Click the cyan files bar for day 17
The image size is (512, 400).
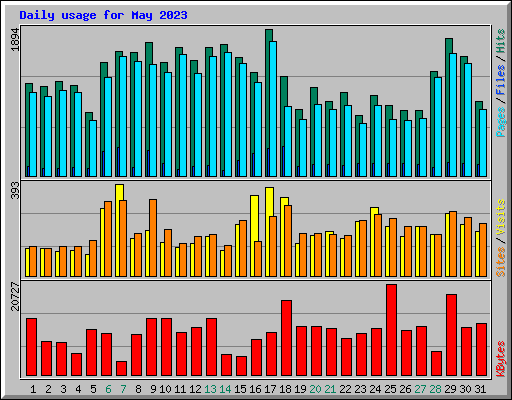point(273,109)
